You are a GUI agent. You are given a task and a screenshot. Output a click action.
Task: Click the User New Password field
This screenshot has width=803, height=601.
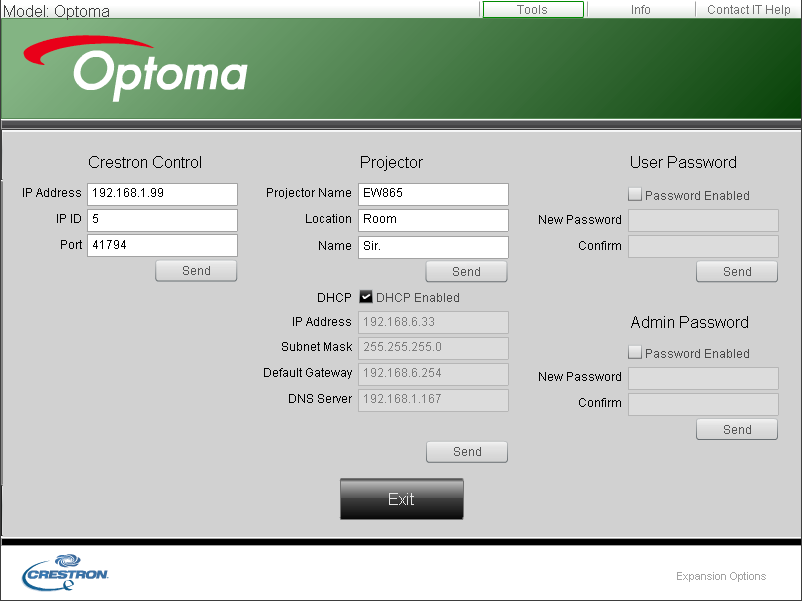704,220
